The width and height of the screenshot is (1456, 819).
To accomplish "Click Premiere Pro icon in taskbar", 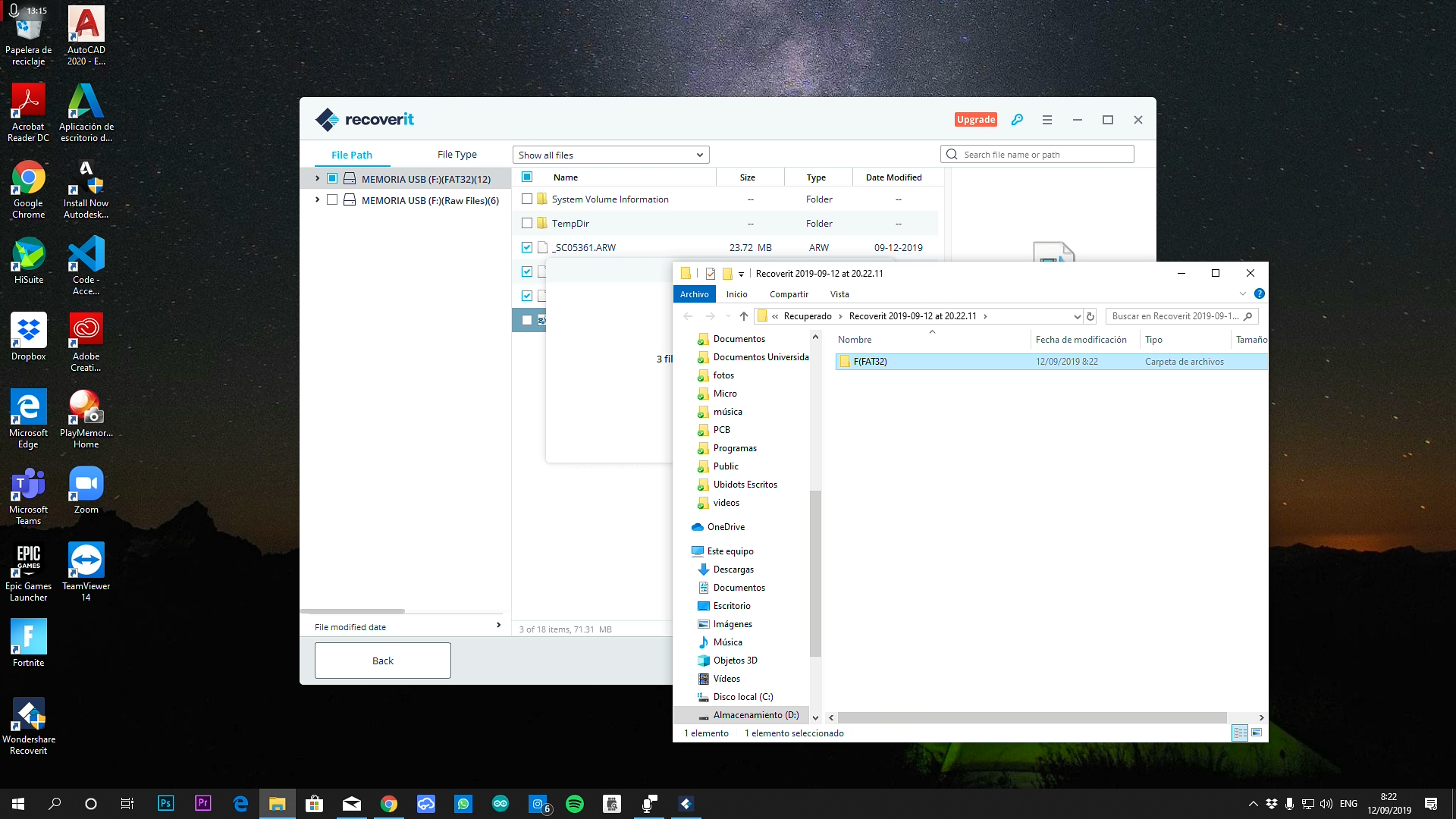I will pos(202,804).
